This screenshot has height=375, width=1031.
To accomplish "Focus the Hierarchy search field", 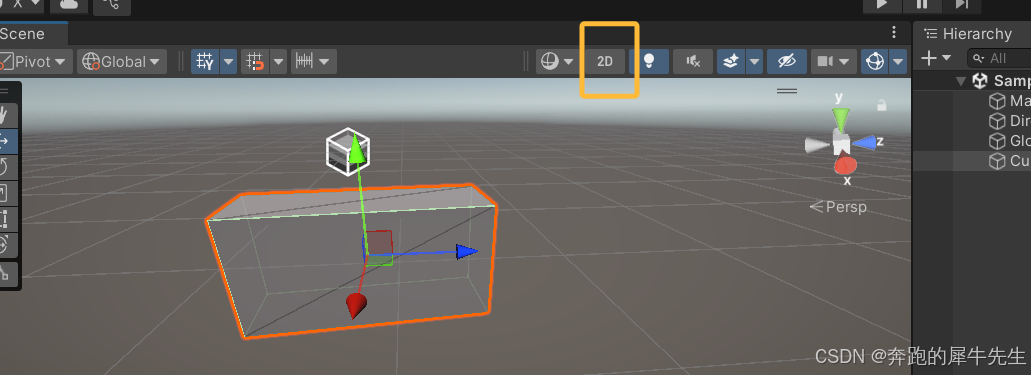I will coord(999,58).
